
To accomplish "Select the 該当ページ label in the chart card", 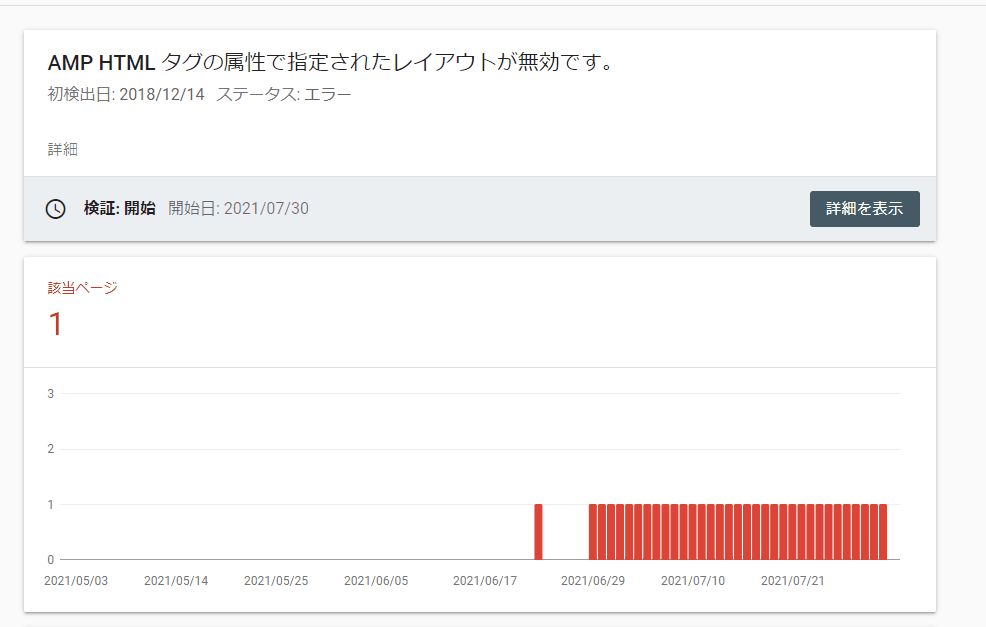I will pos(82,288).
